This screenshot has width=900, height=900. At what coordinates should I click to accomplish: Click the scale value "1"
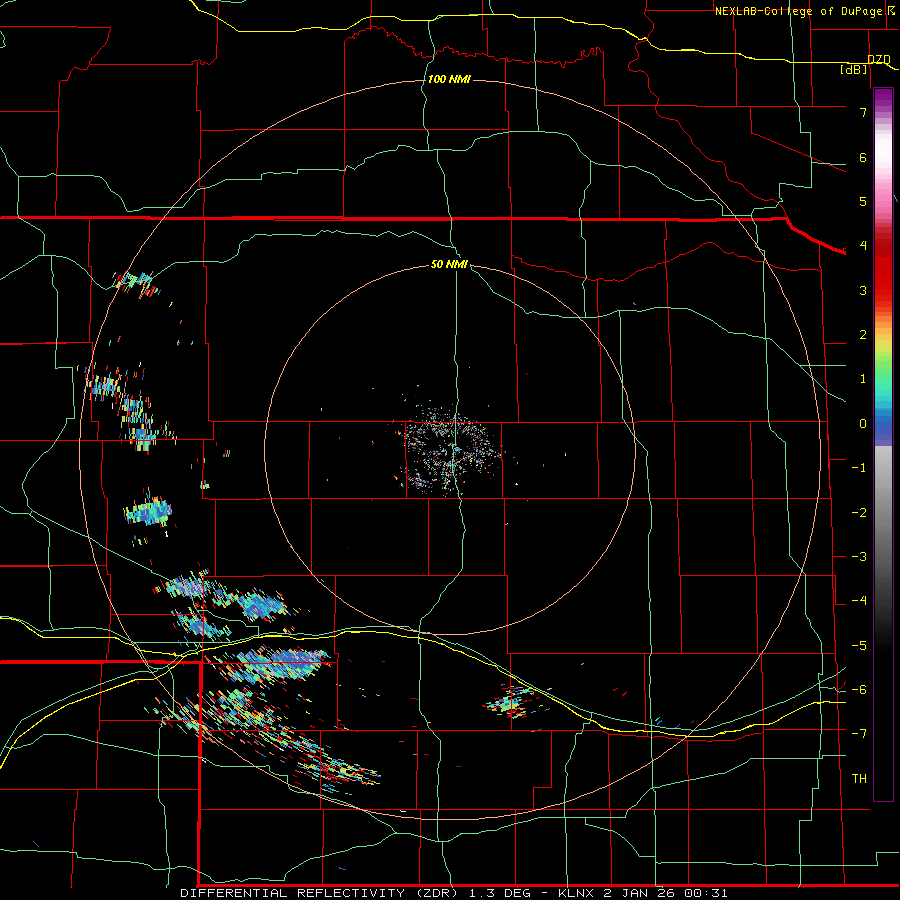(863, 379)
